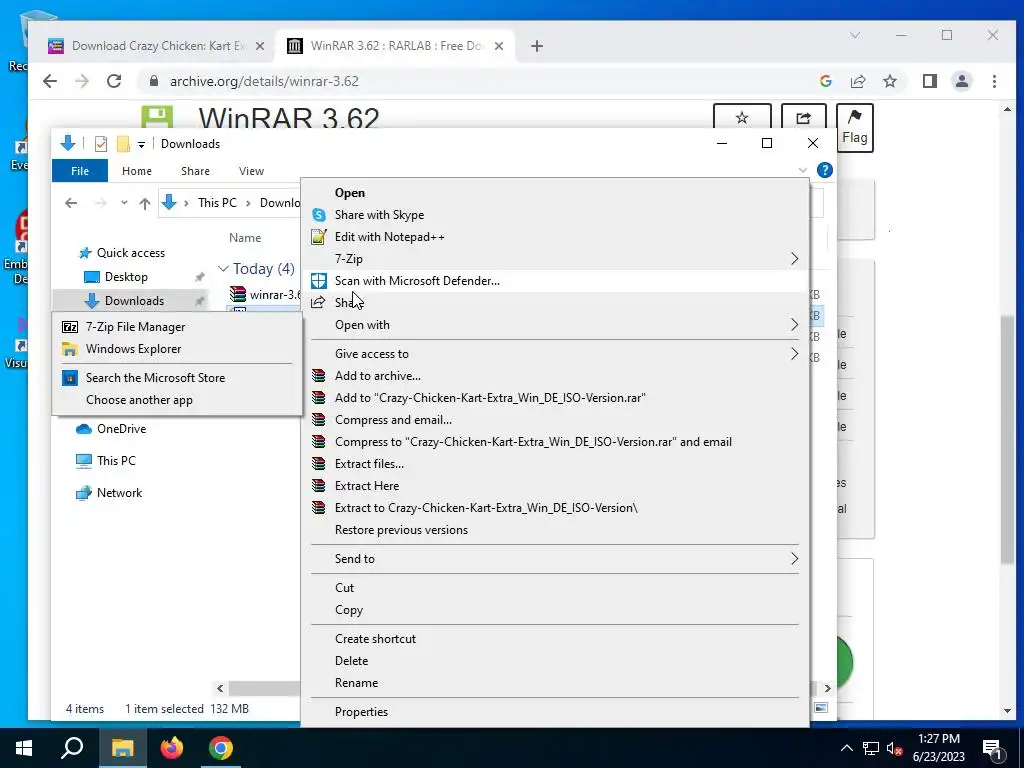Select Network in sidebar
The image size is (1024, 768).
point(119,493)
